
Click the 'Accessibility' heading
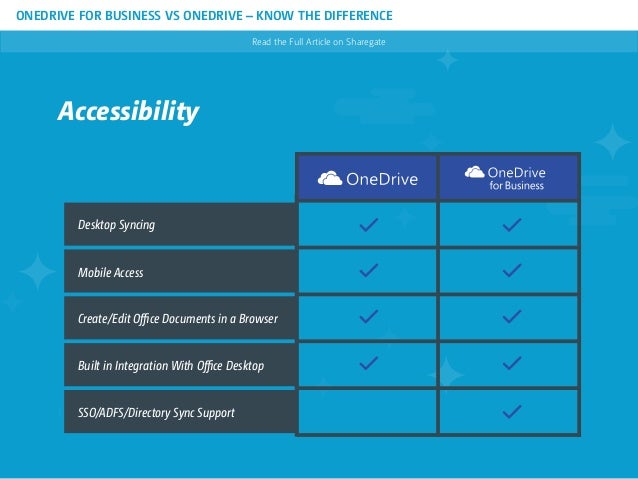pyautogui.click(x=128, y=111)
